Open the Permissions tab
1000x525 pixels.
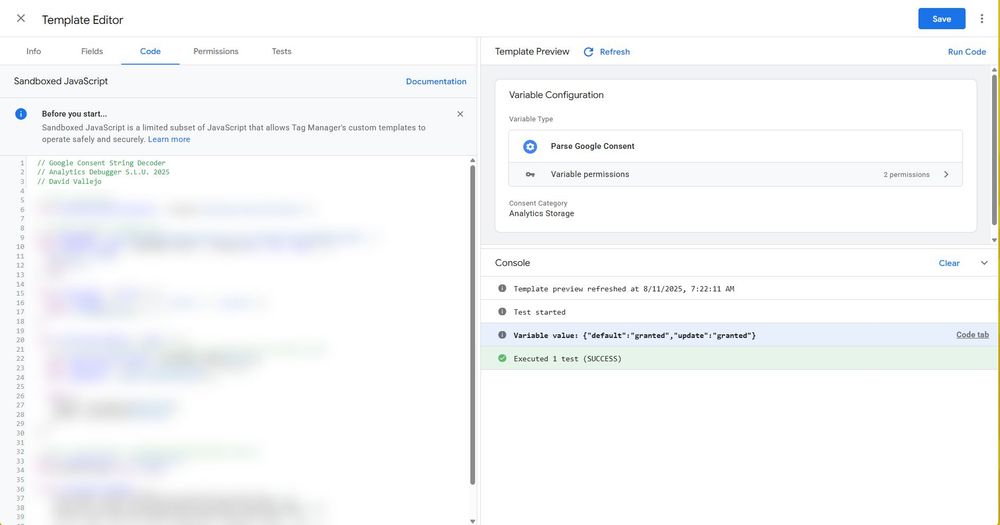click(x=216, y=51)
